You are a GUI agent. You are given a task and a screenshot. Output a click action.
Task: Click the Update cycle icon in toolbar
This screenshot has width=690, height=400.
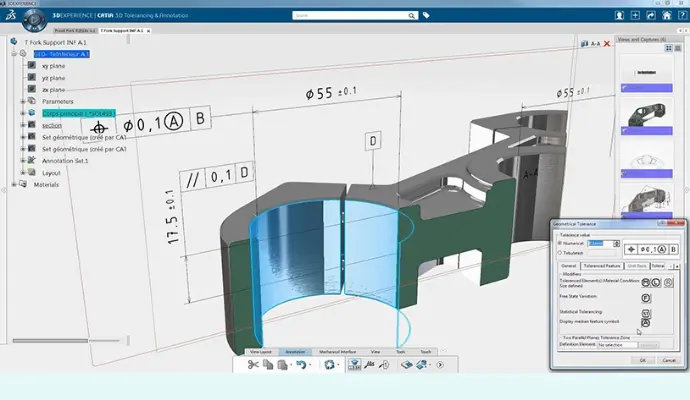tap(329, 364)
